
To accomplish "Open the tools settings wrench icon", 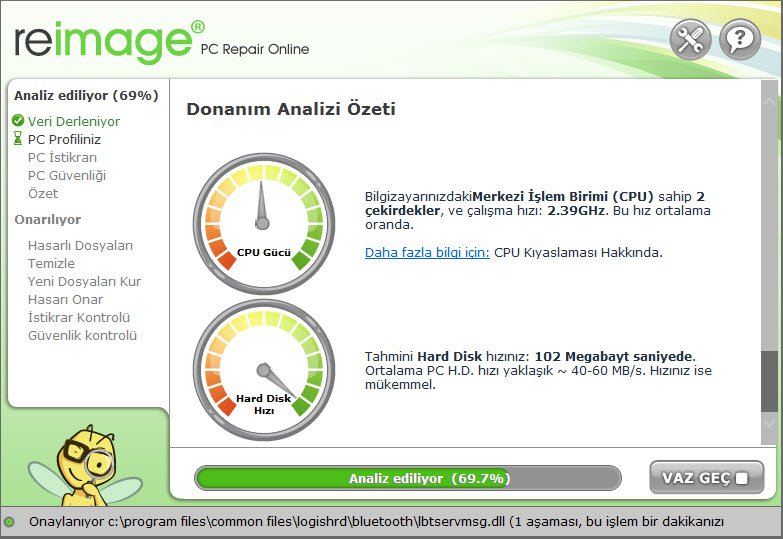I will [690, 39].
